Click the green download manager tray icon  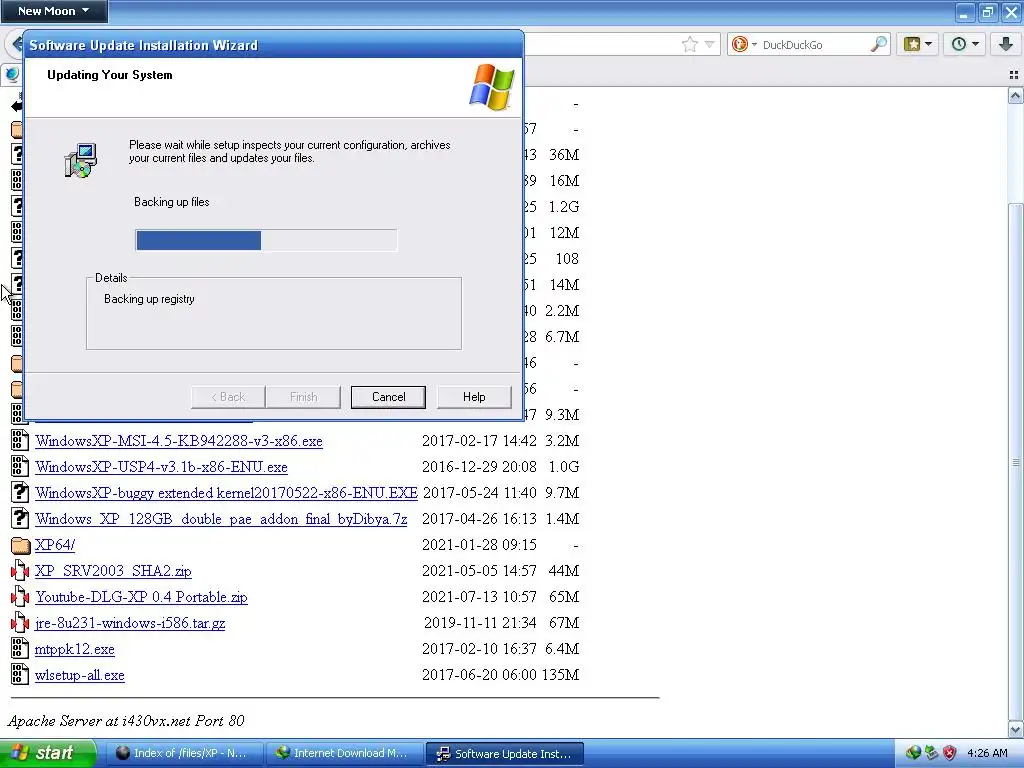click(931, 753)
